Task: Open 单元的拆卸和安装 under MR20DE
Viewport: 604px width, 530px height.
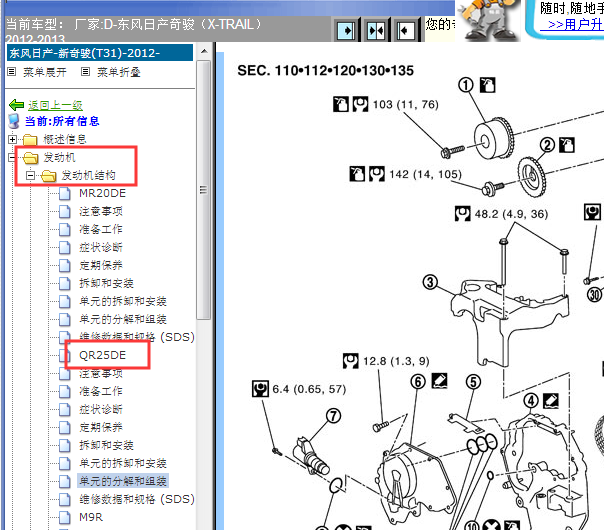Action: [x=123, y=301]
